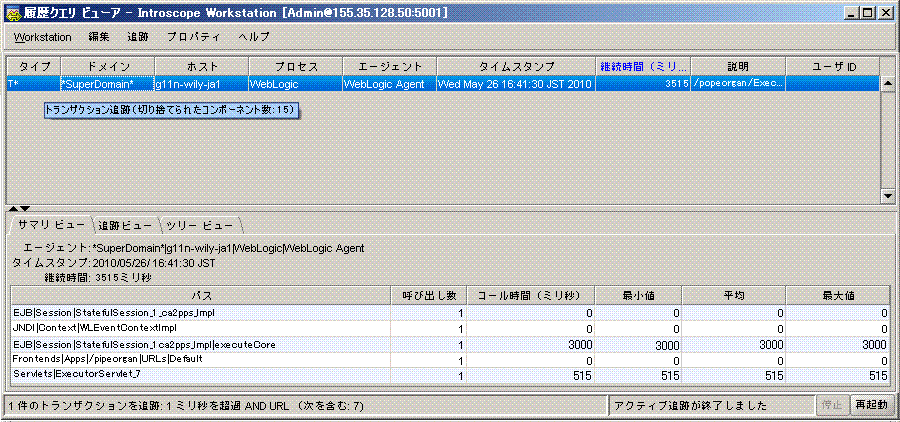Click the 515 call time in ExecutorServlet_7 row

[530, 375]
